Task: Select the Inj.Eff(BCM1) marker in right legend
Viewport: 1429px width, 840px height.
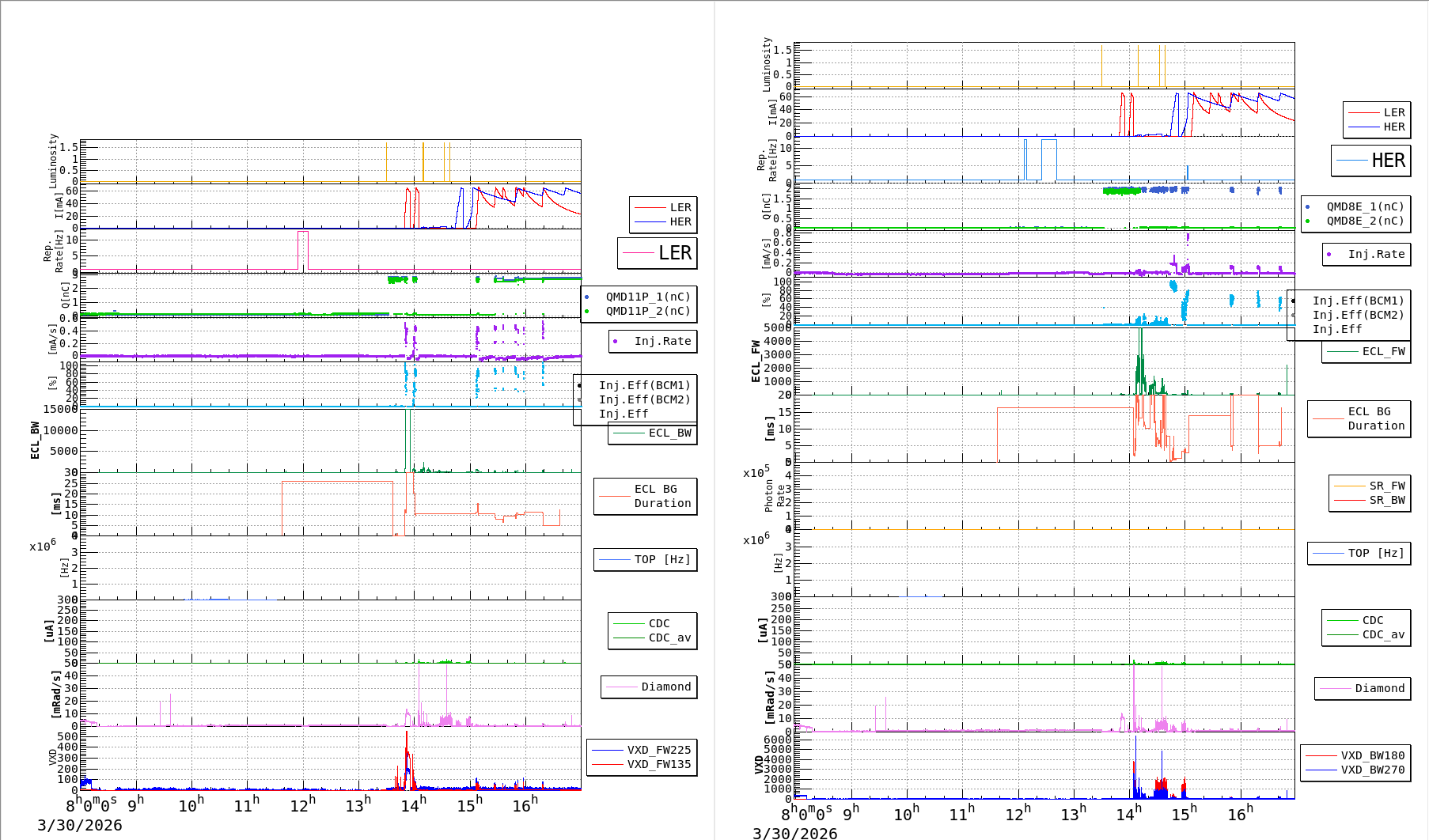Action: coord(1294,301)
